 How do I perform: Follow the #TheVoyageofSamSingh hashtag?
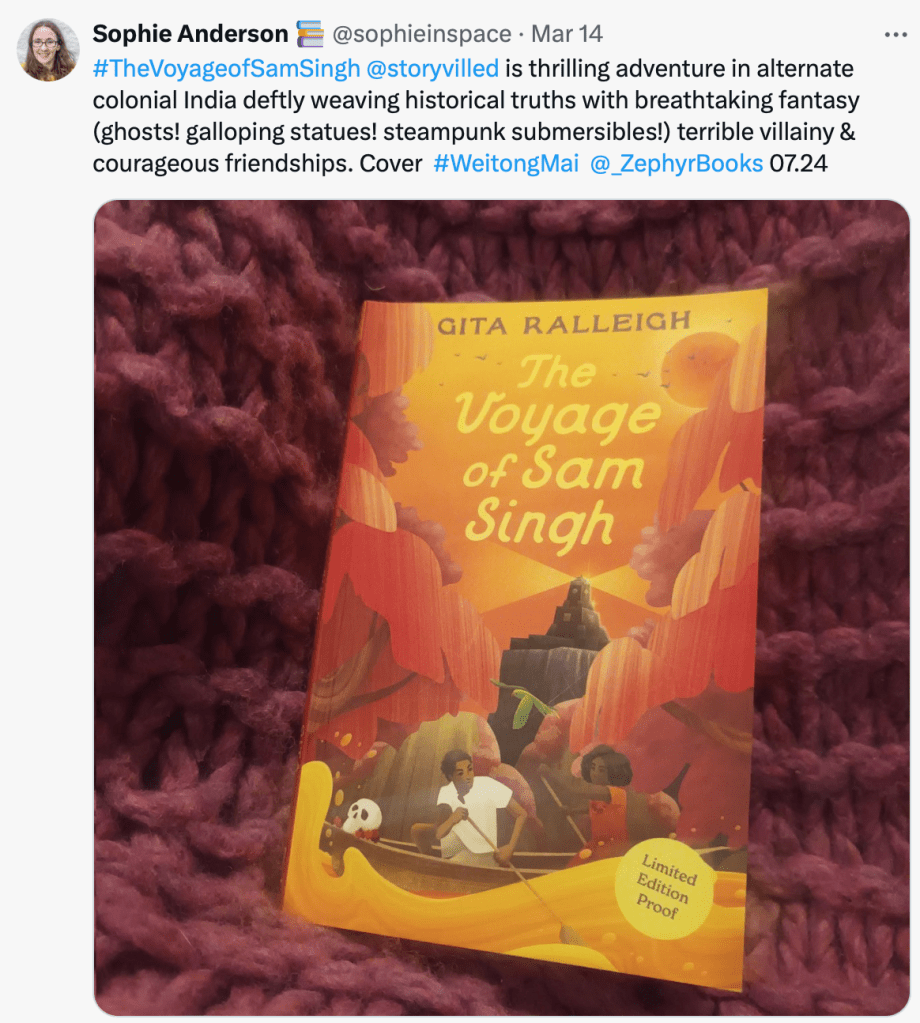point(226,69)
